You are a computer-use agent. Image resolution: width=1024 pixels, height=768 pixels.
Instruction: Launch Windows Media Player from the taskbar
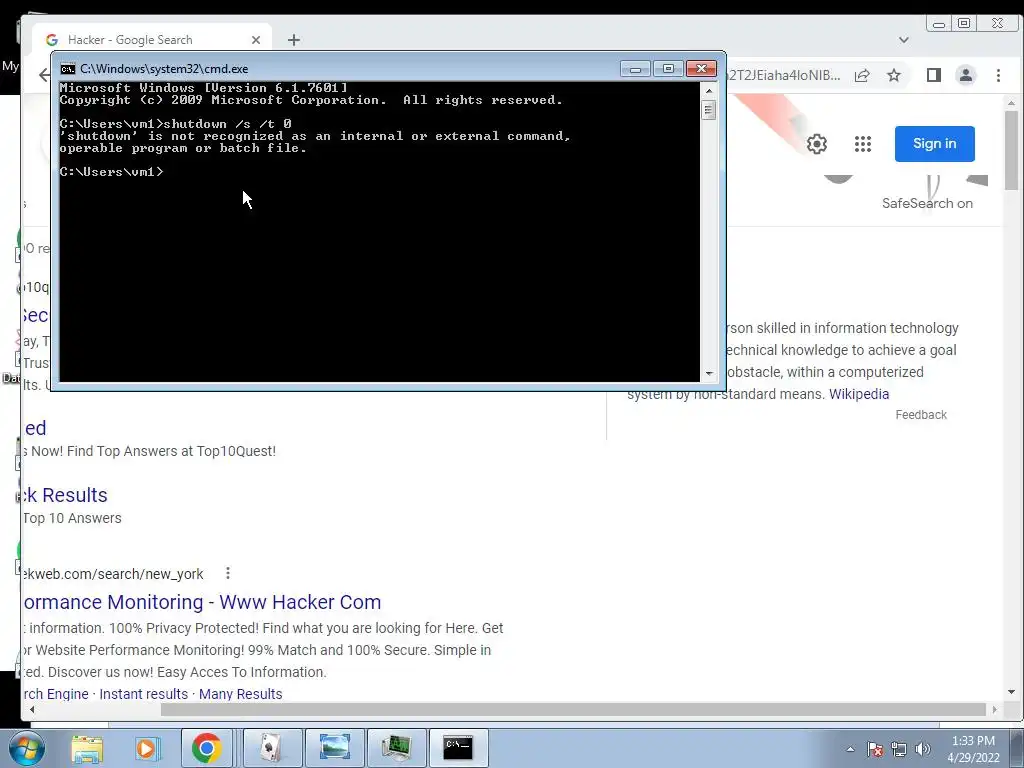(147, 748)
